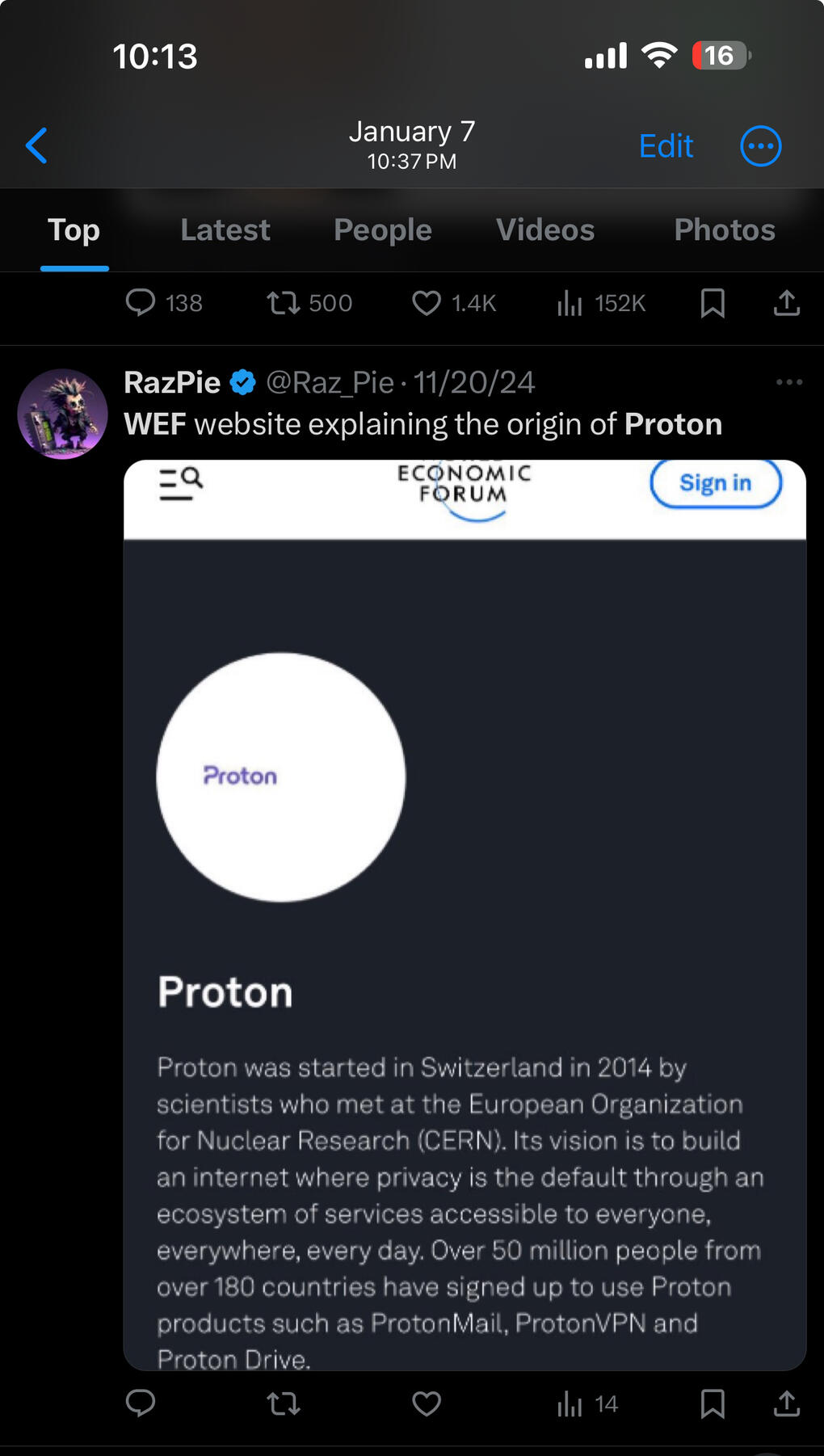Open the circled three-dots options menu

[x=760, y=146]
